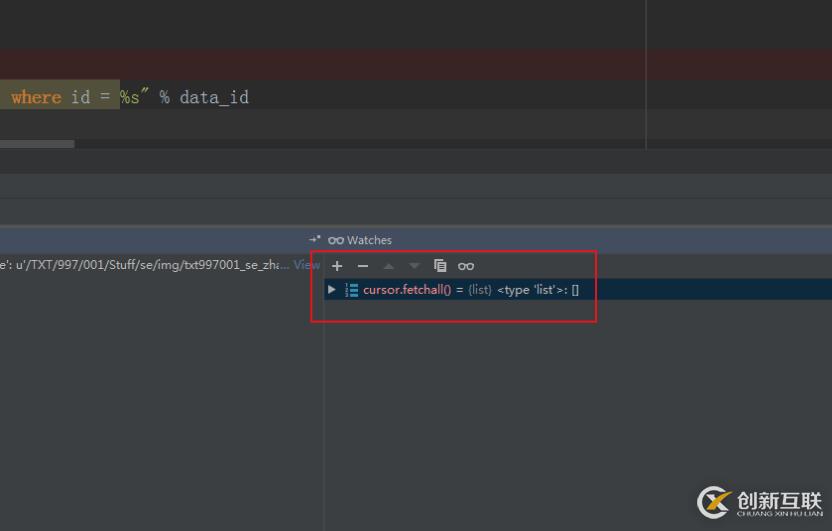The image size is (832, 531).
Task: Select the cursor.fetchall() watch row
Action: (x=578, y=290)
